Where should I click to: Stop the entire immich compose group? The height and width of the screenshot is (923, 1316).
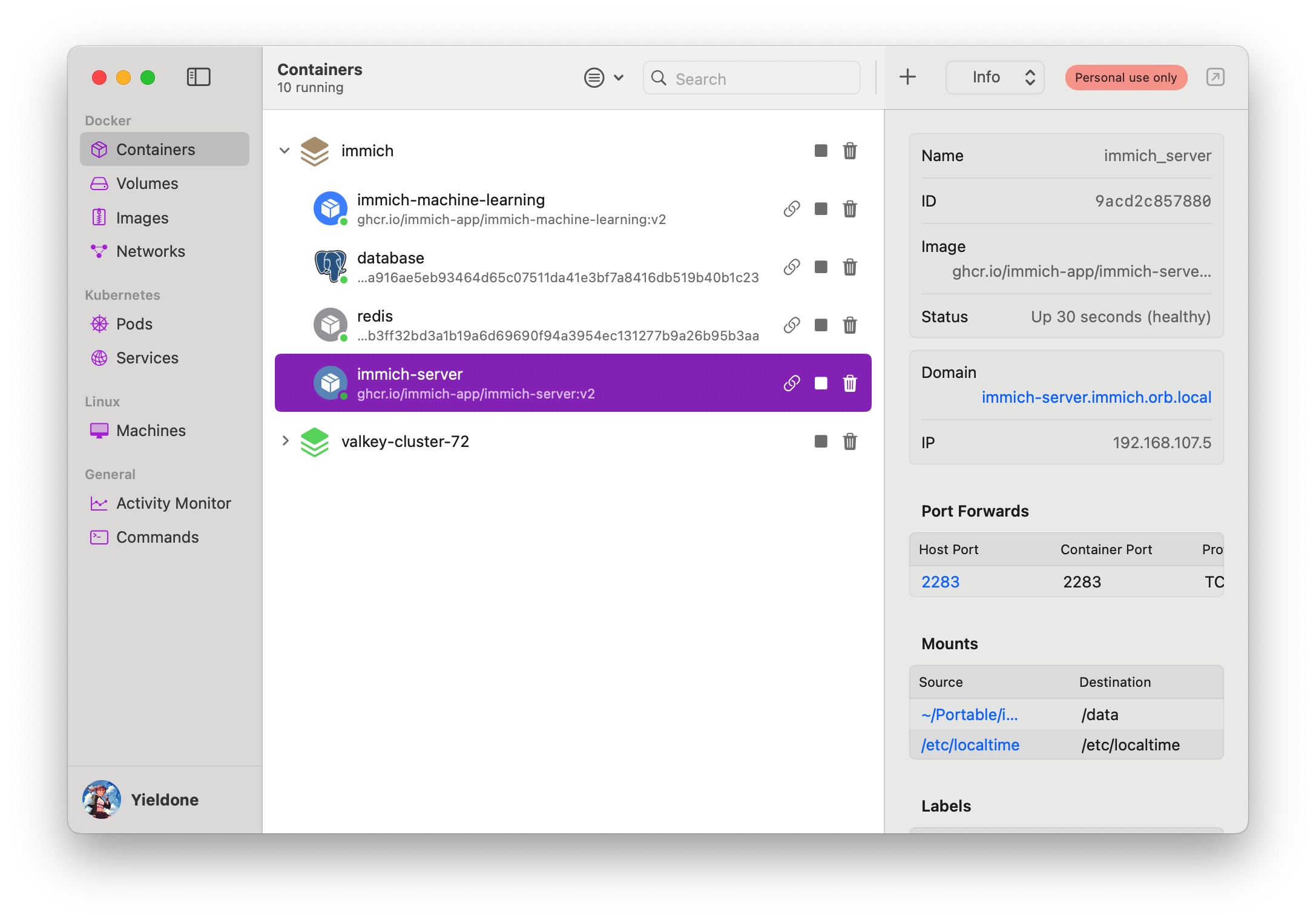[820, 151]
